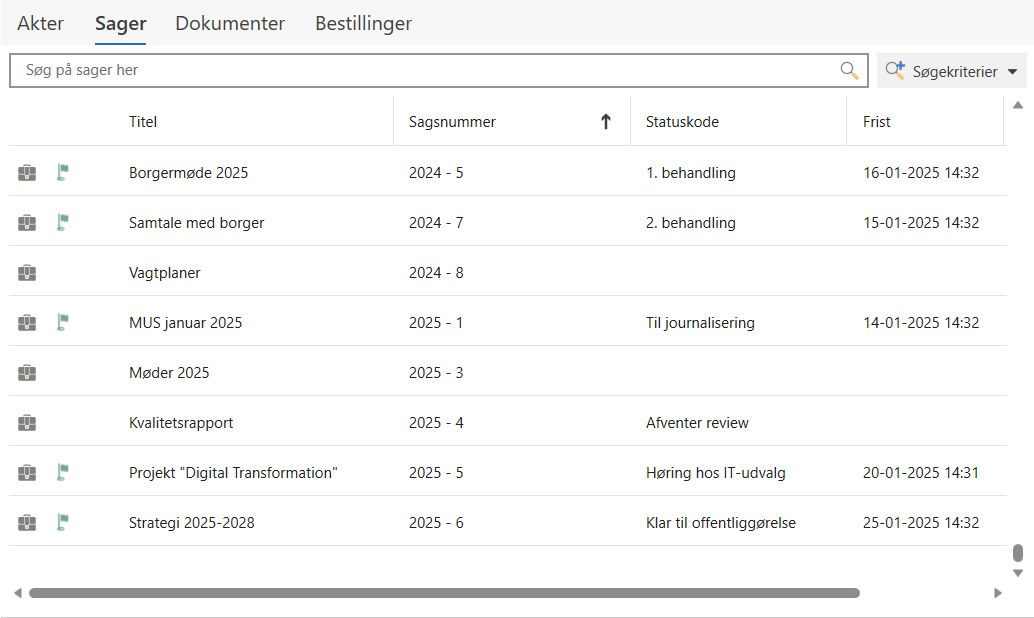Image resolution: width=1034 pixels, height=618 pixels.
Task: Go to the Bestillinger tab
Action: pyautogui.click(x=363, y=24)
